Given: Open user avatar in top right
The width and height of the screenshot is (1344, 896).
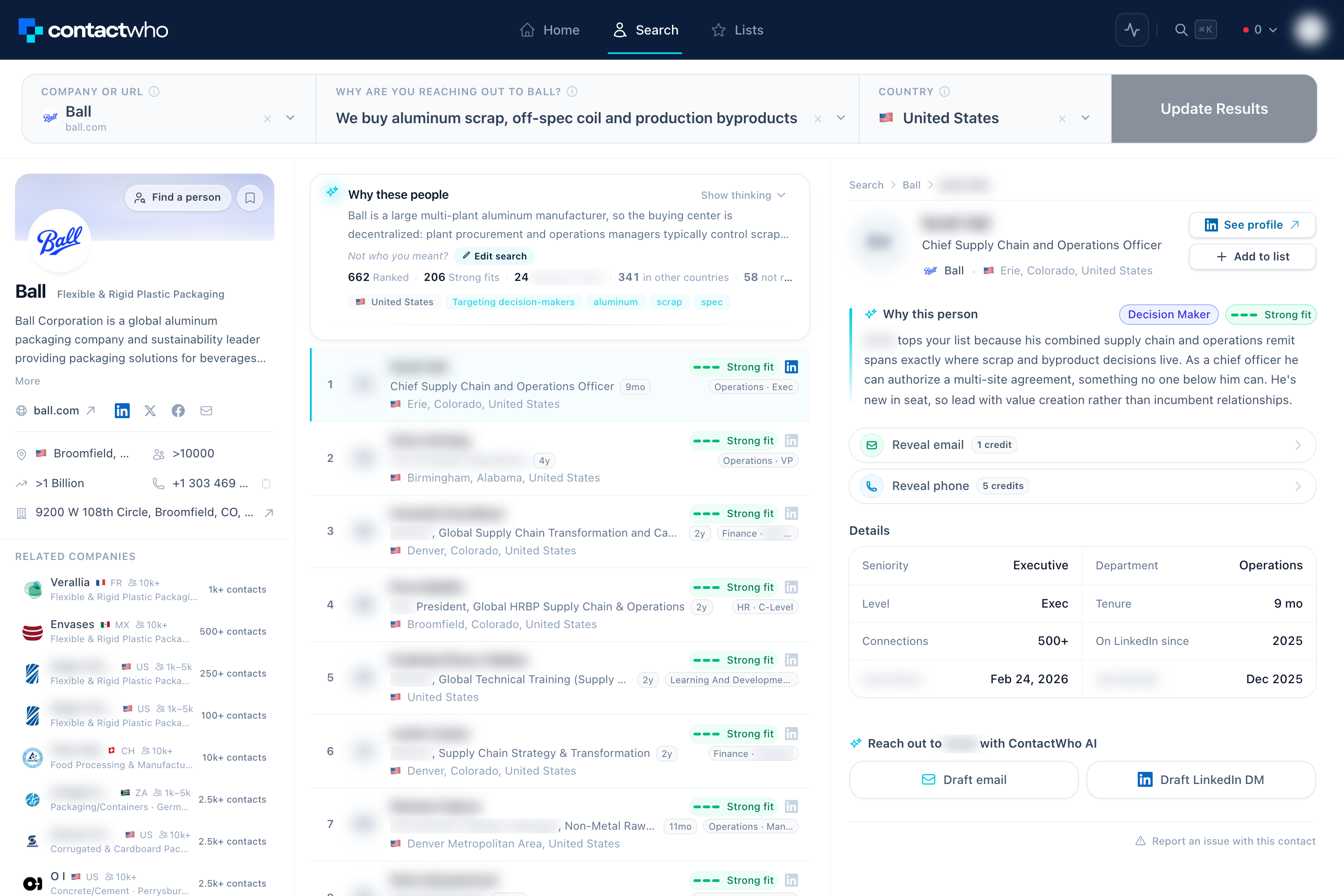Looking at the screenshot, I should (1310, 30).
